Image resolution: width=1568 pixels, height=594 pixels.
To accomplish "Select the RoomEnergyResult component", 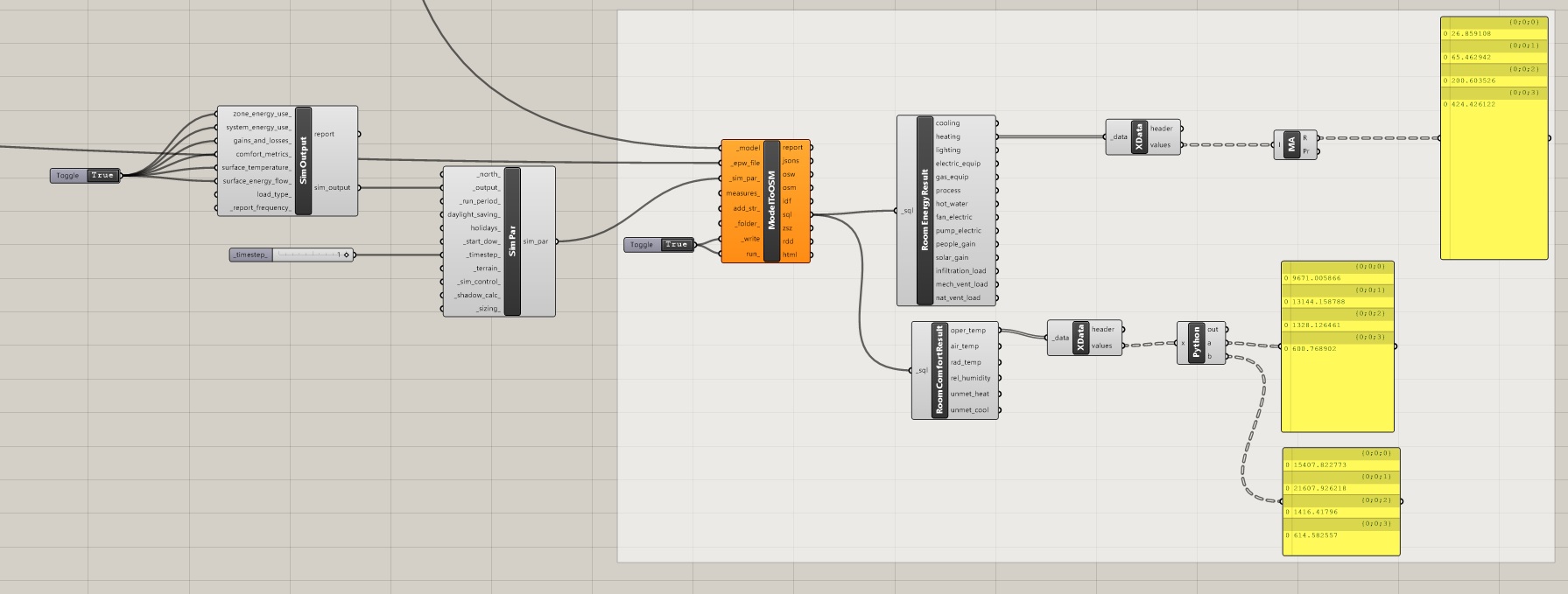I will (925, 211).
